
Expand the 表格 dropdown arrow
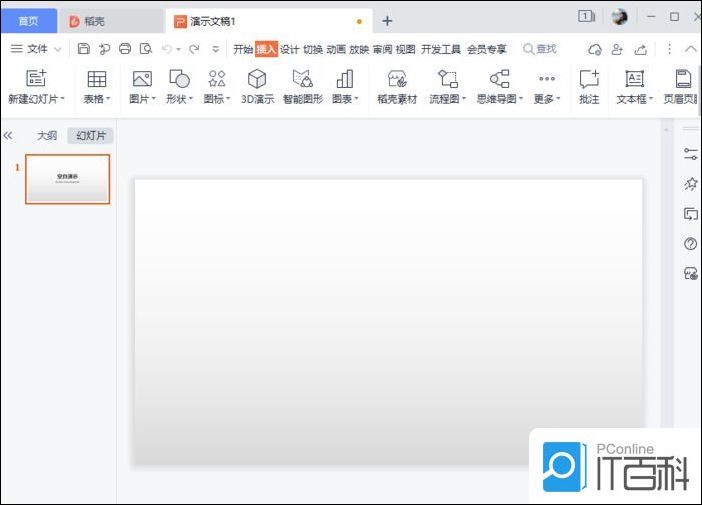tap(108, 98)
